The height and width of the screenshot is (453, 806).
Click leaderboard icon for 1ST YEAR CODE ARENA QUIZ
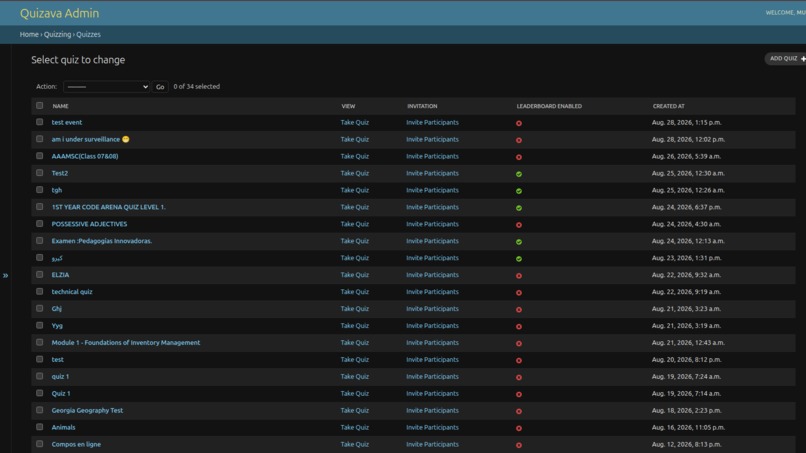point(519,208)
